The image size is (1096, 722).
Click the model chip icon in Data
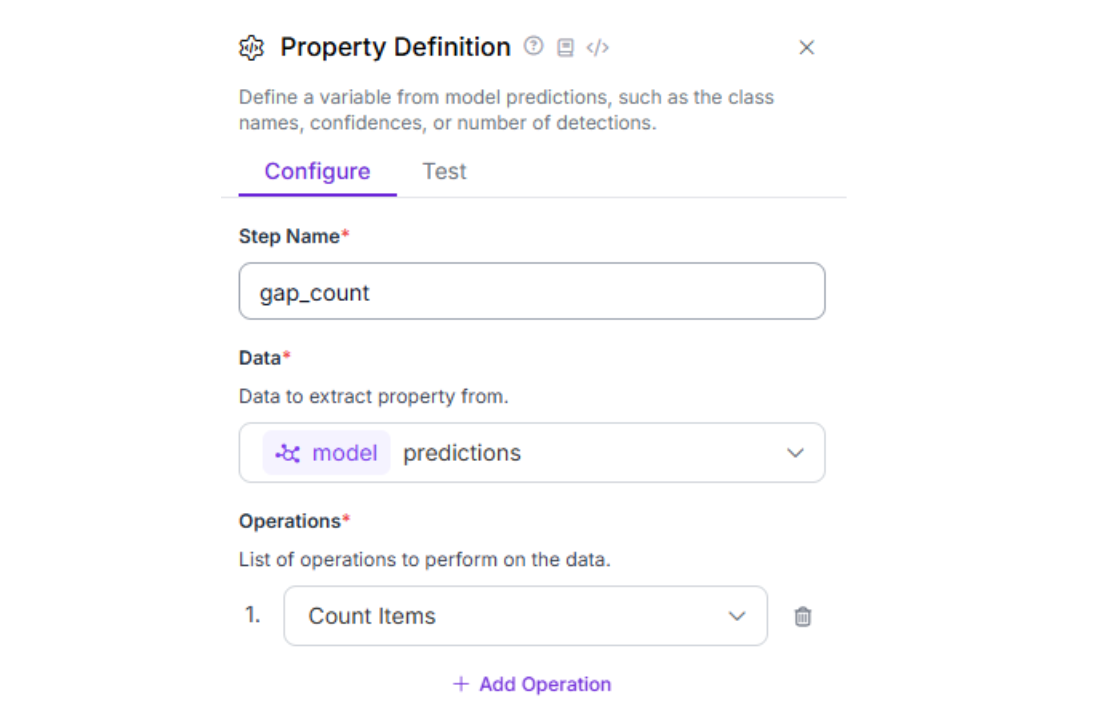tap(288, 453)
